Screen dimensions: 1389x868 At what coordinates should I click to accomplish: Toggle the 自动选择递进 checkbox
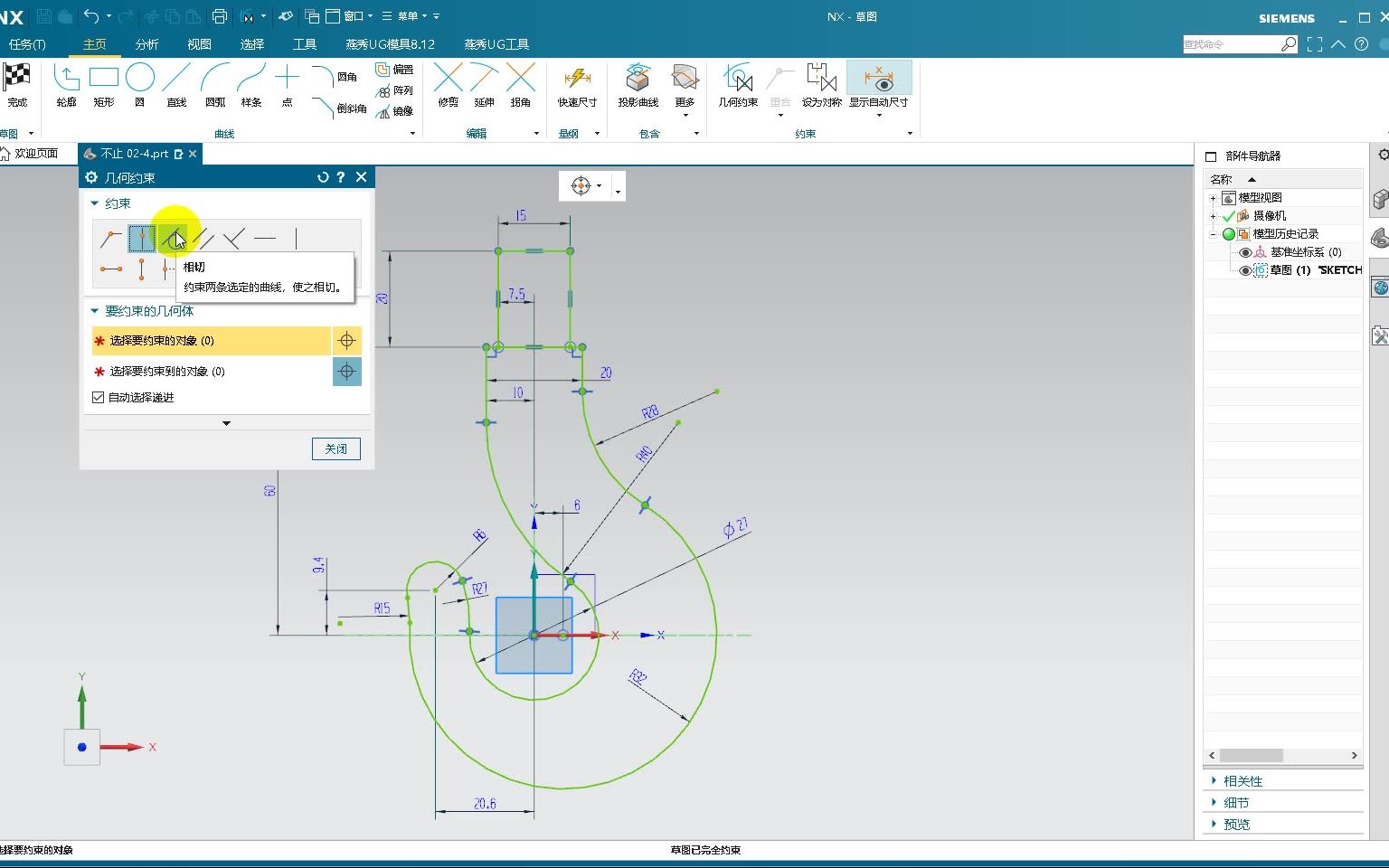[99, 397]
